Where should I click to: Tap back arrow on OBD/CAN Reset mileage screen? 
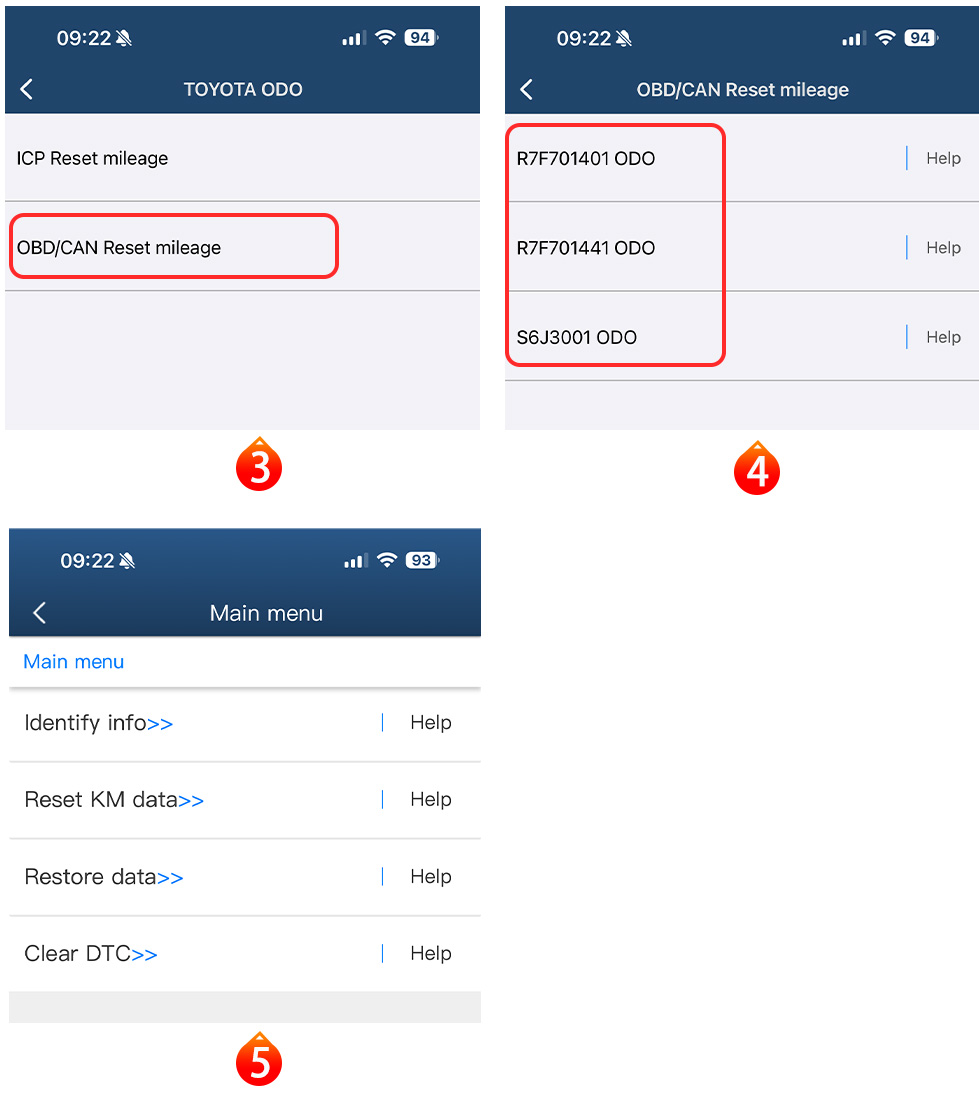coord(526,89)
